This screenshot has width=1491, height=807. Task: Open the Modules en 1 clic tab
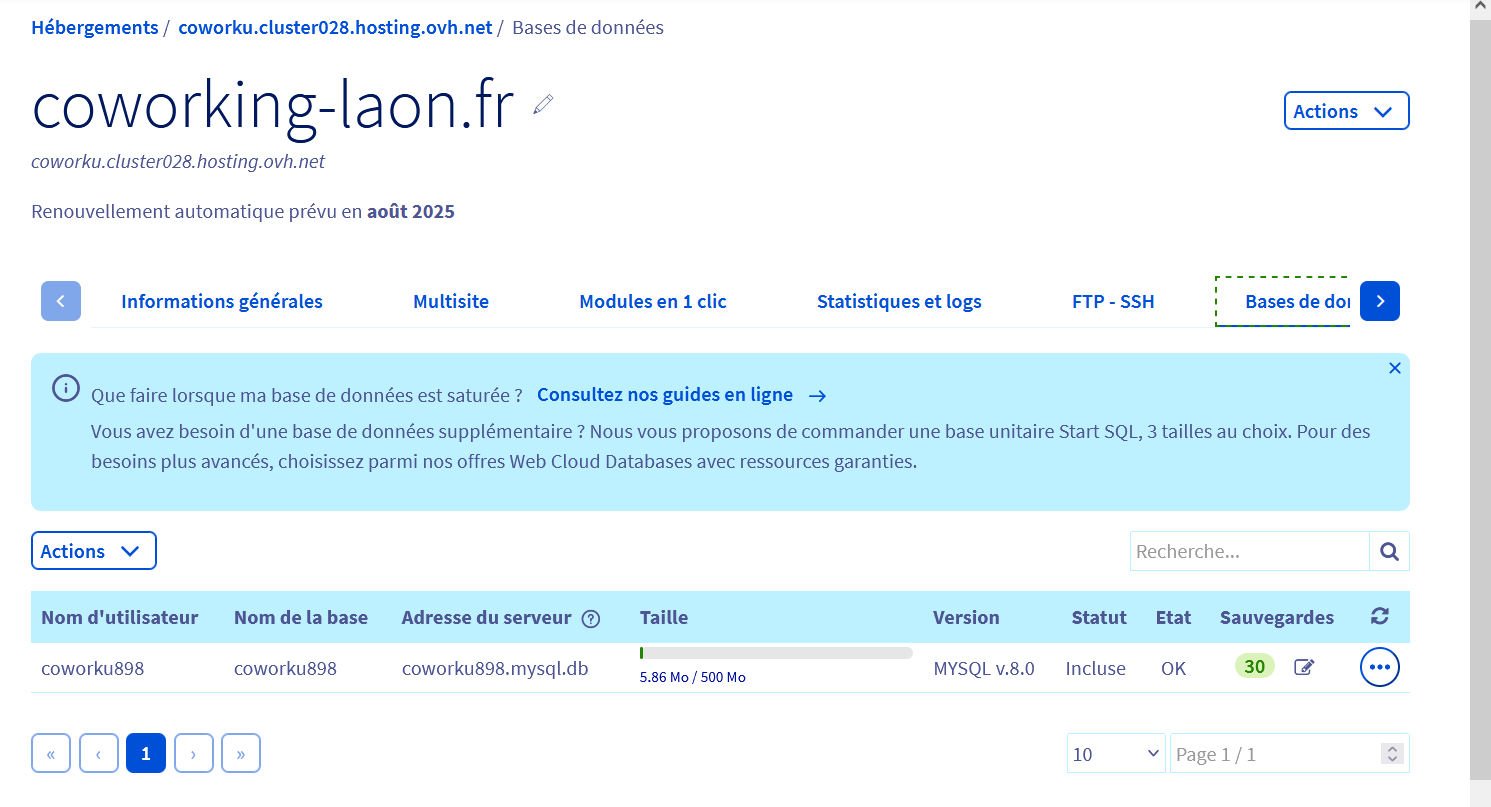coord(653,301)
